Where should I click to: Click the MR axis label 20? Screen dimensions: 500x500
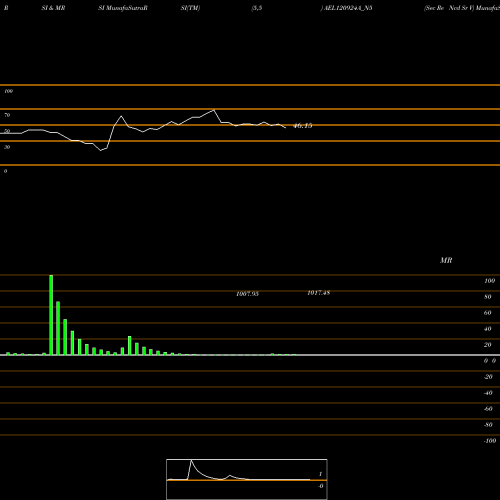488,345
